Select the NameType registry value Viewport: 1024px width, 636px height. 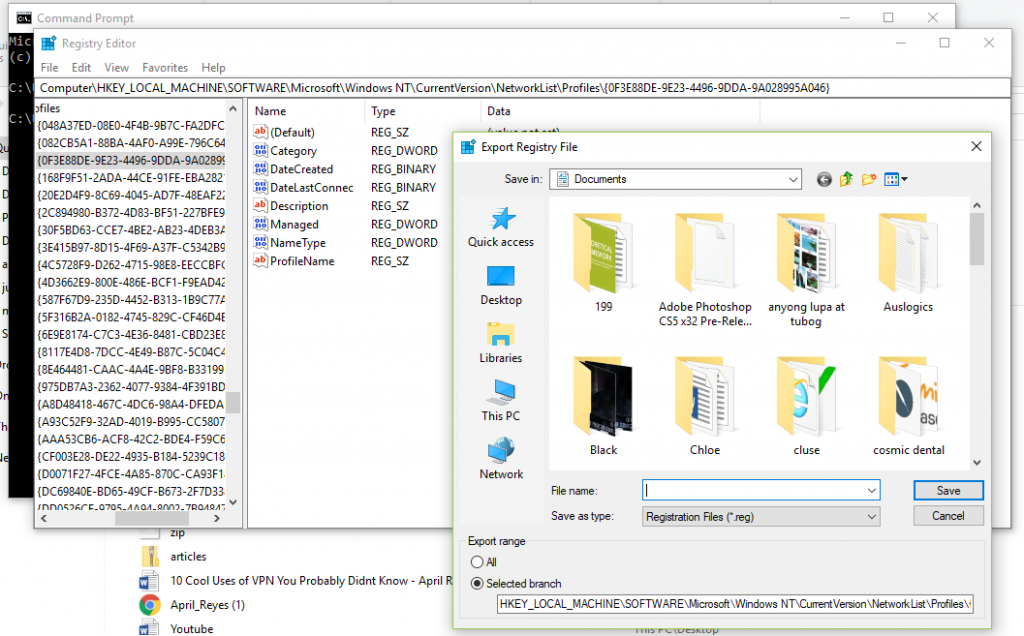tap(298, 242)
